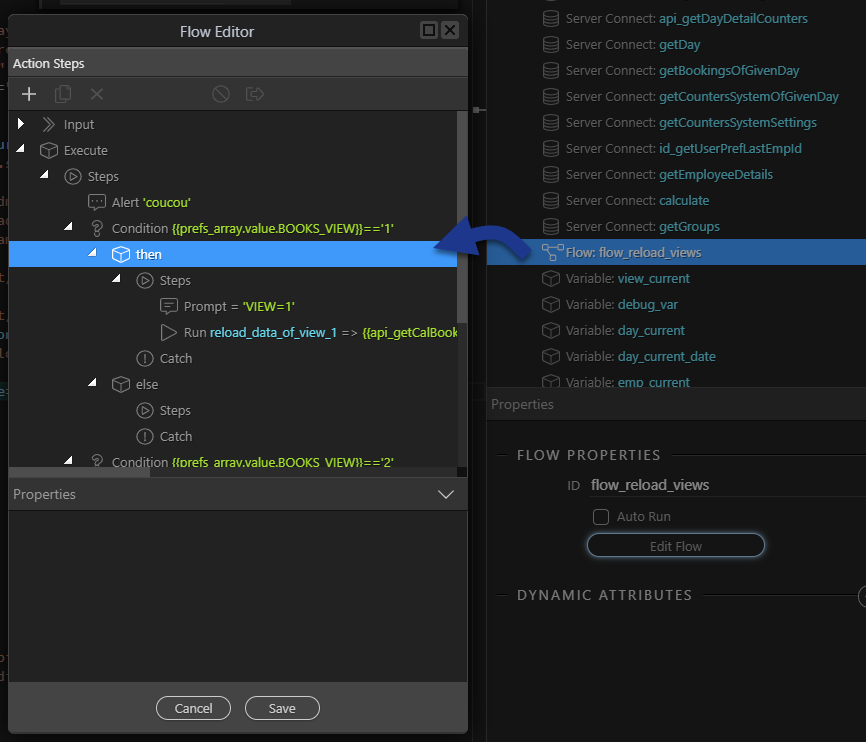
Task: Select Server Connect: getEmployeeDetails item
Action: (x=715, y=174)
